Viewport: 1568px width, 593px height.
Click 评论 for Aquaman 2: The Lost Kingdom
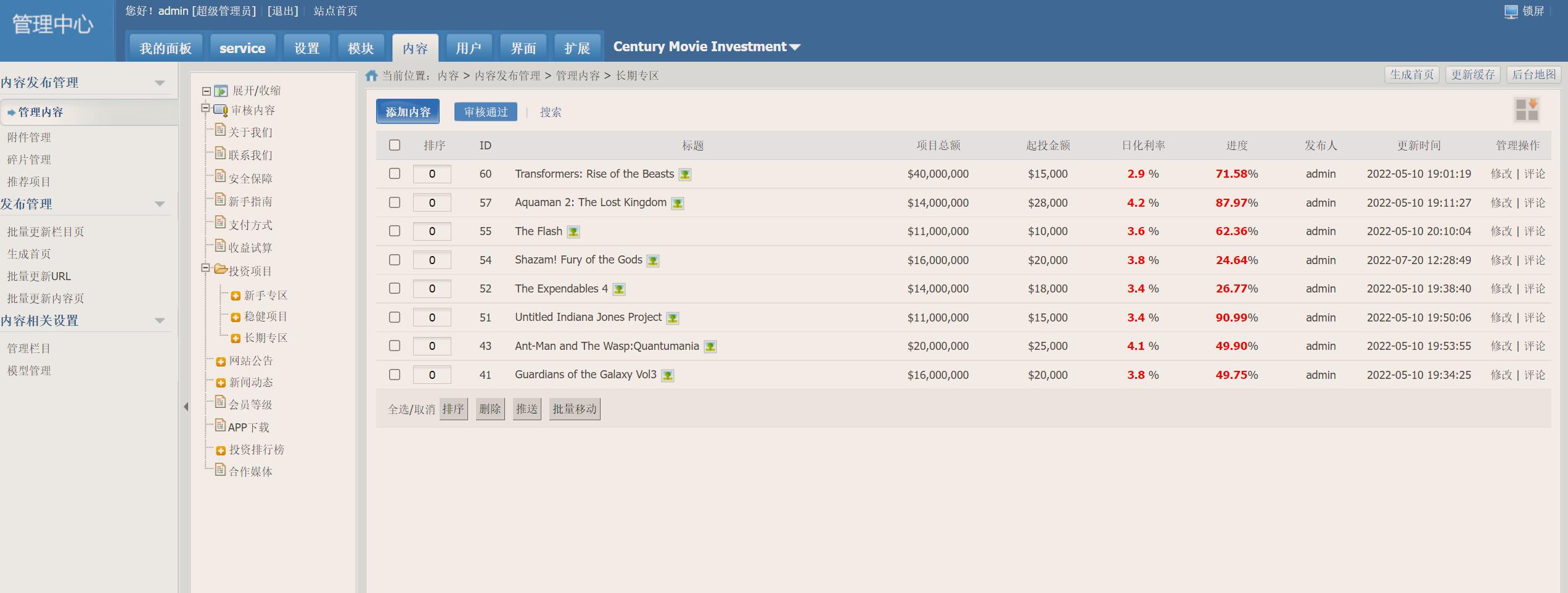[1535, 203]
